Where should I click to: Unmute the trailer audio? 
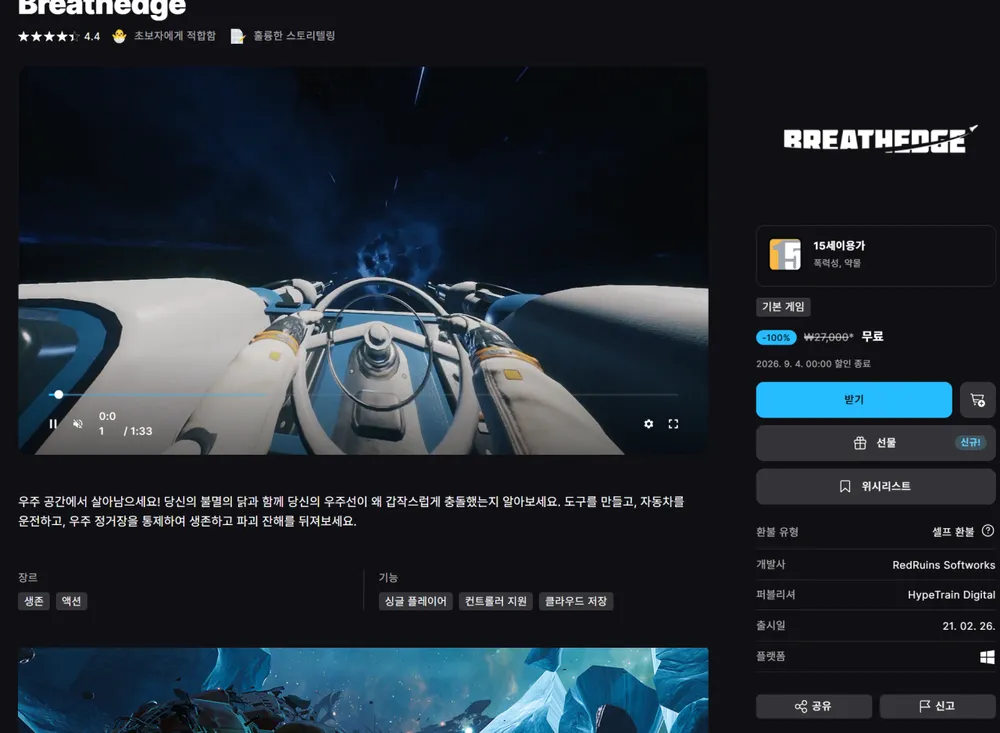(x=78, y=424)
